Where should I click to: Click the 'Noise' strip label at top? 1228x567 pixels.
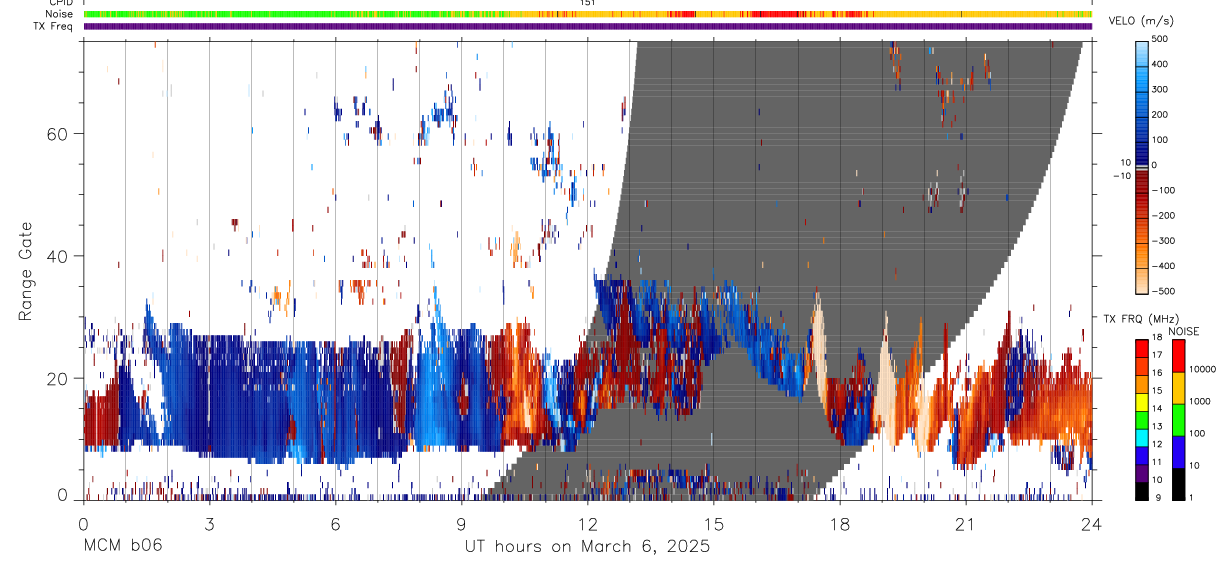pyautogui.click(x=60, y=14)
